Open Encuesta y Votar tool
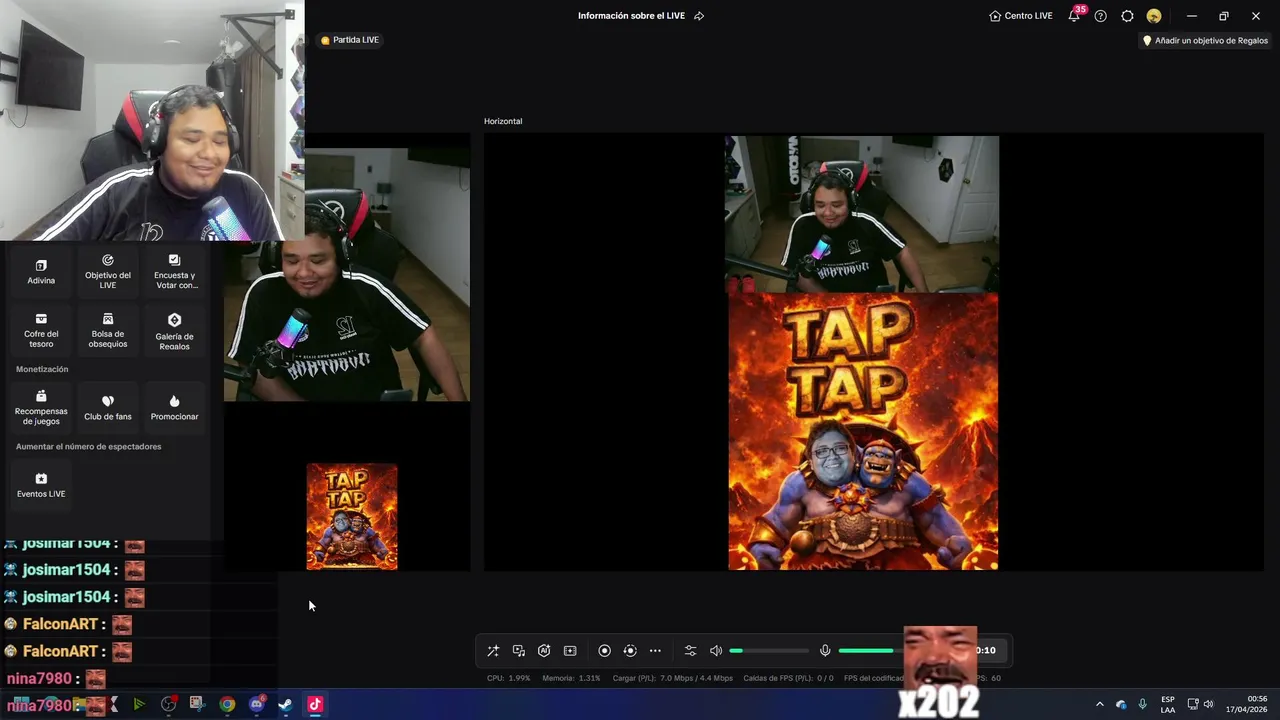The image size is (1280, 720). pyautogui.click(x=175, y=272)
